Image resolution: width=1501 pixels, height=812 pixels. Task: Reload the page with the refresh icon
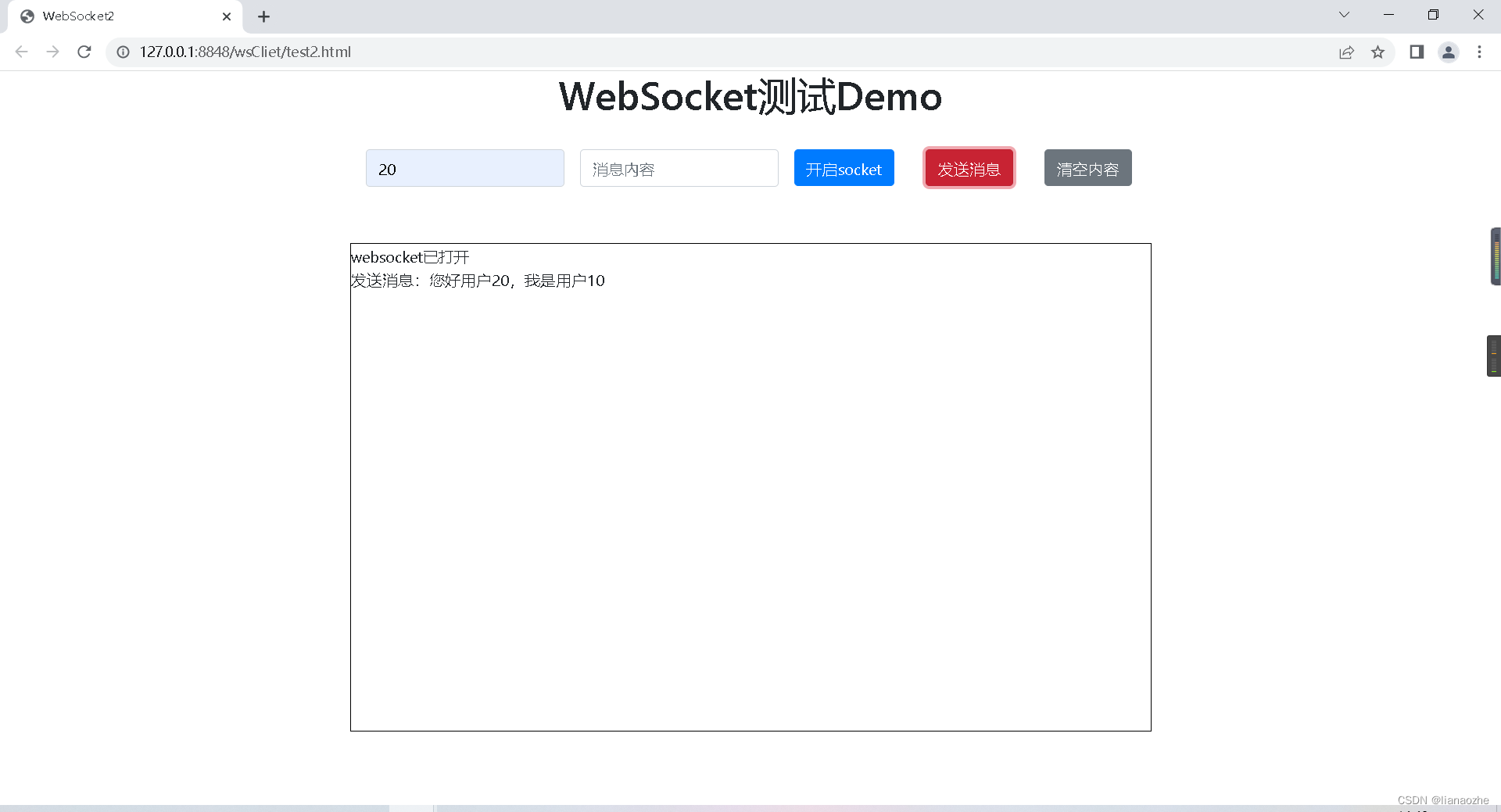tap(84, 52)
